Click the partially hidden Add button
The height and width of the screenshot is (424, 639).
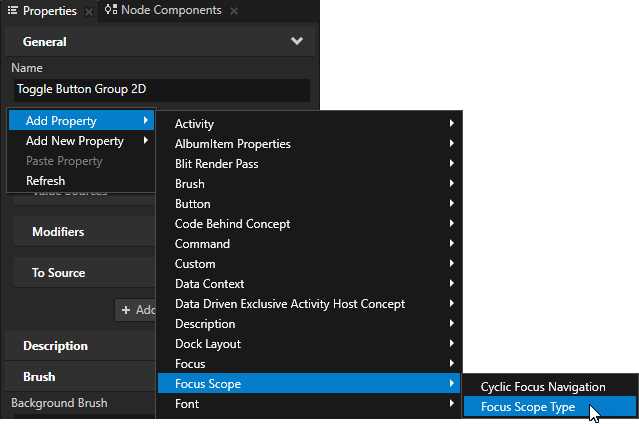135,310
